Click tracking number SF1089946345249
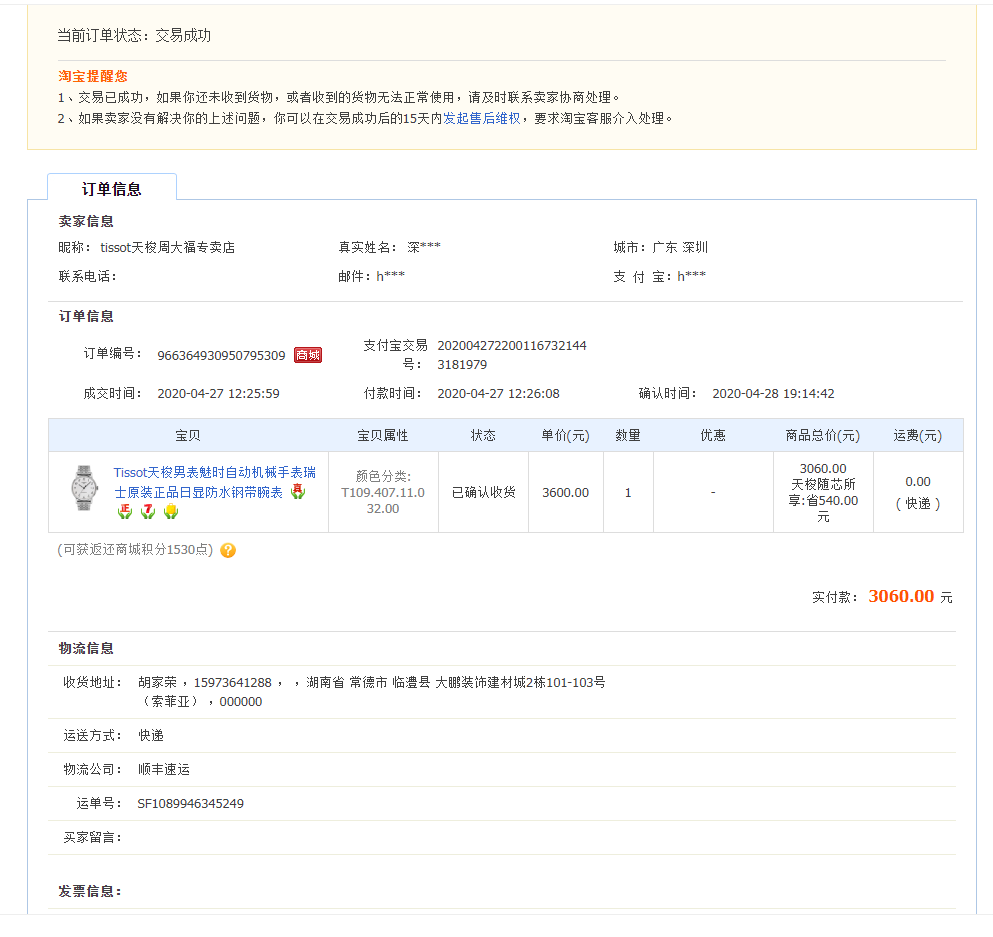This screenshot has height=937, width=993. click(x=191, y=804)
